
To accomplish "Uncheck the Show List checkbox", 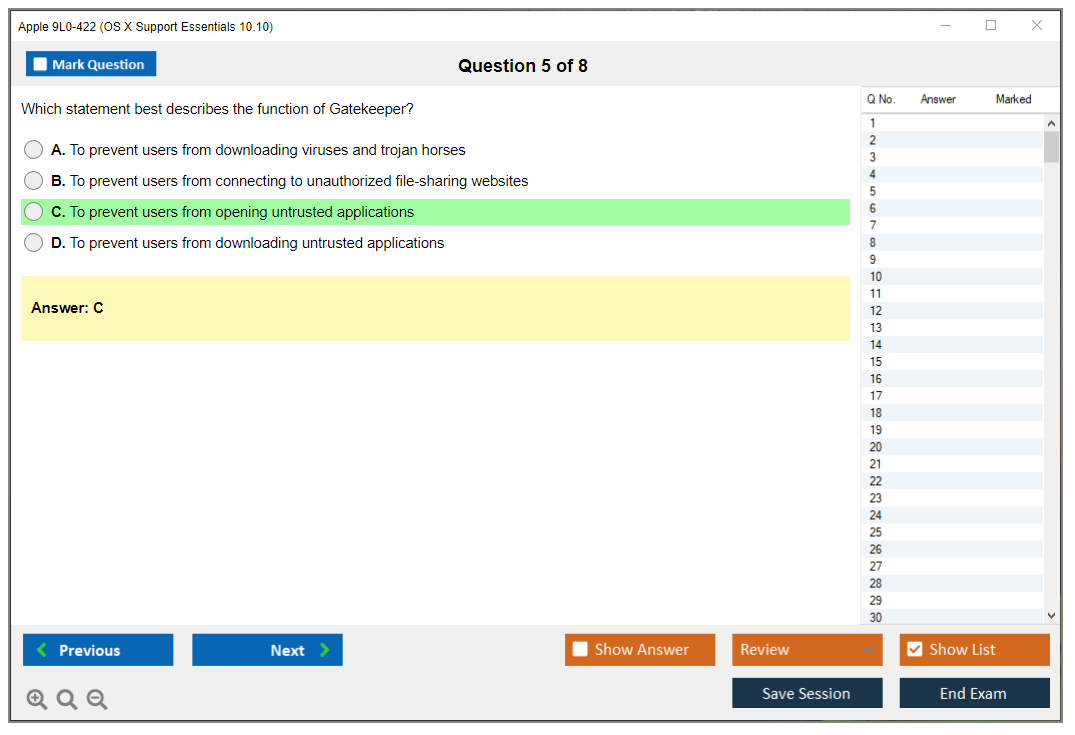I will (914, 650).
